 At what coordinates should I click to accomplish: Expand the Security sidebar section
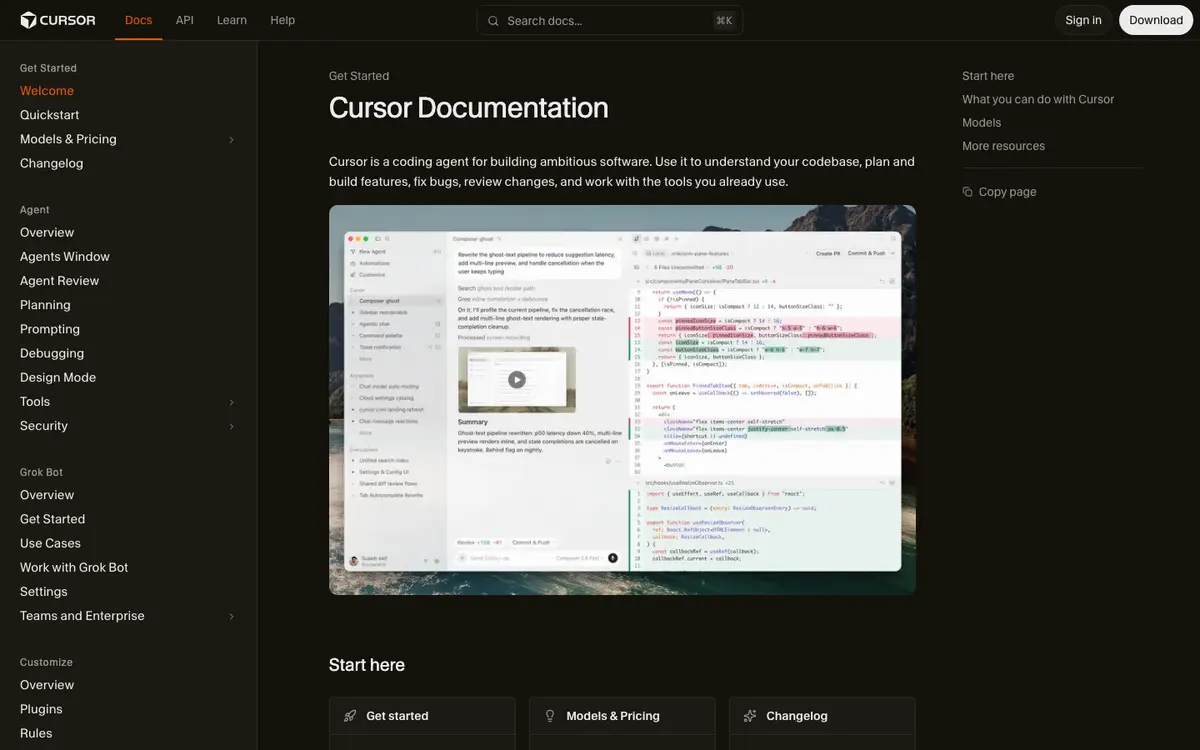pyautogui.click(x=231, y=426)
